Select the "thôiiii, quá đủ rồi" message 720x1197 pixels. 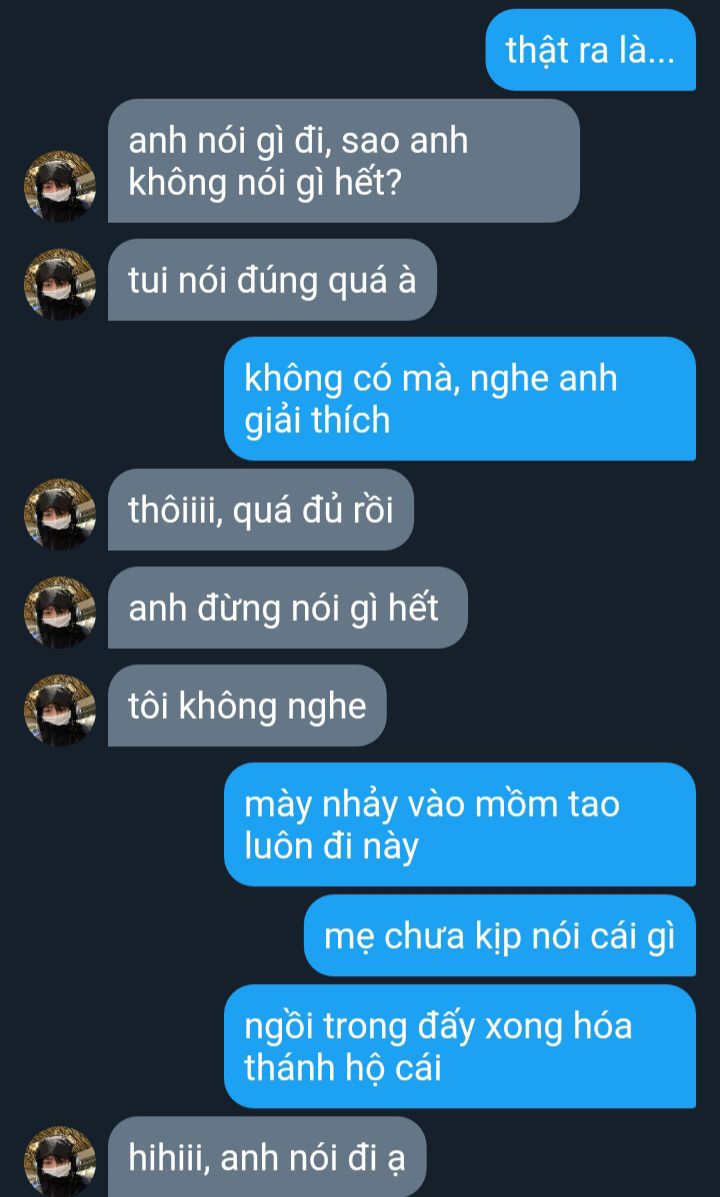tap(260, 509)
